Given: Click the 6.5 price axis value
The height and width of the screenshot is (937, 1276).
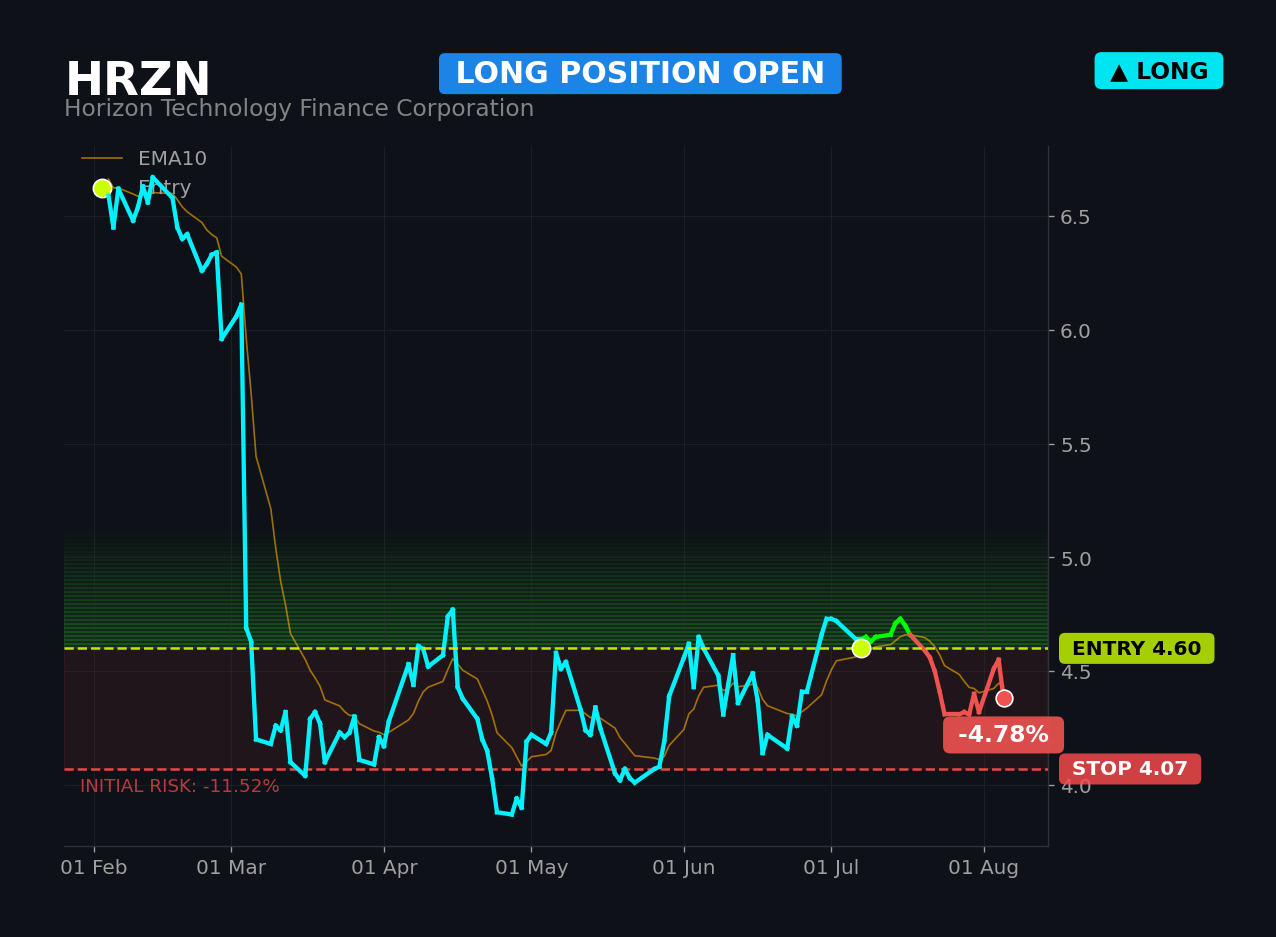Looking at the screenshot, I should (x=1075, y=217).
